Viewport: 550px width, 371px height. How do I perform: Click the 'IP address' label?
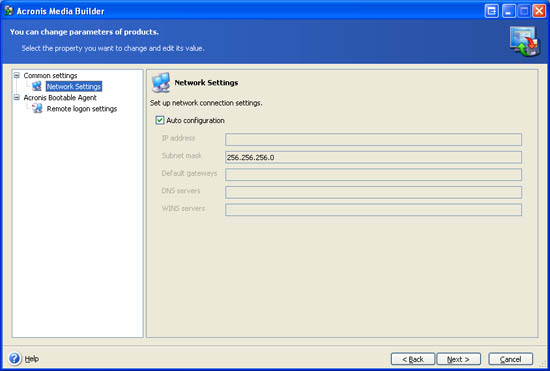(x=178, y=138)
